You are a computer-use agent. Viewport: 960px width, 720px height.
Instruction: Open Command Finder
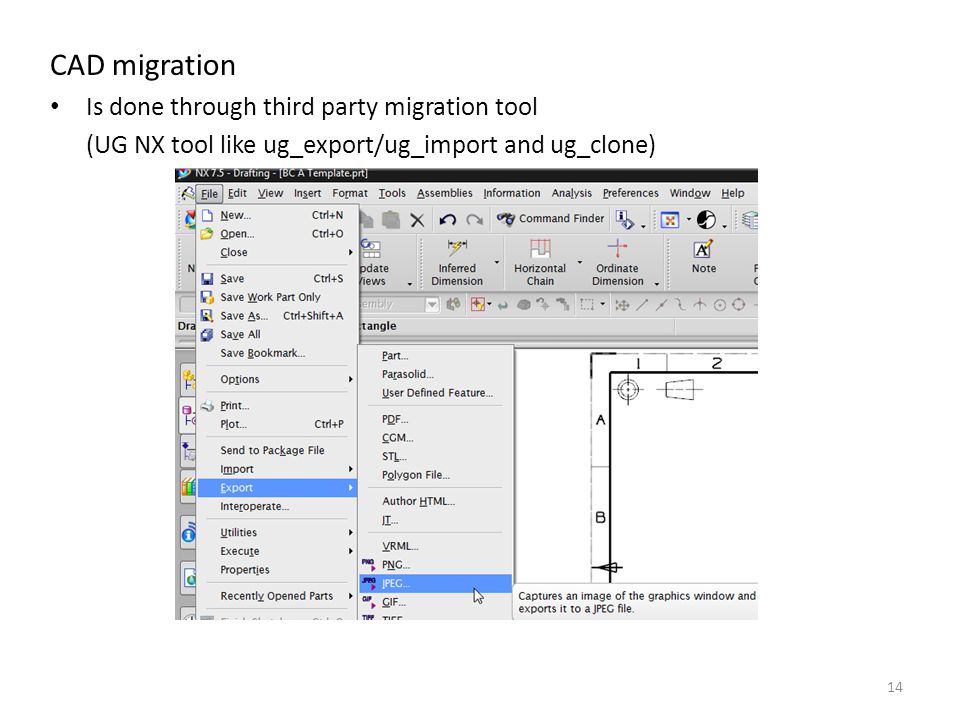[x=550, y=219]
